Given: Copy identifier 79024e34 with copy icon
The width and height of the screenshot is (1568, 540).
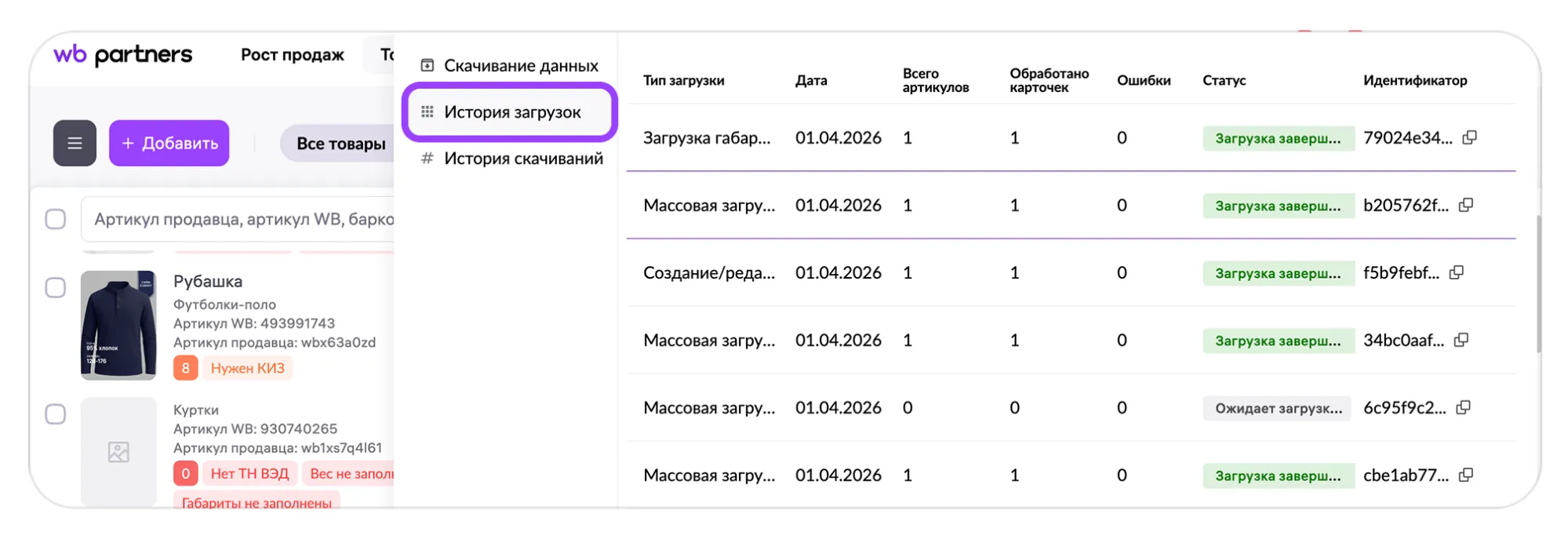Looking at the screenshot, I should [1470, 137].
